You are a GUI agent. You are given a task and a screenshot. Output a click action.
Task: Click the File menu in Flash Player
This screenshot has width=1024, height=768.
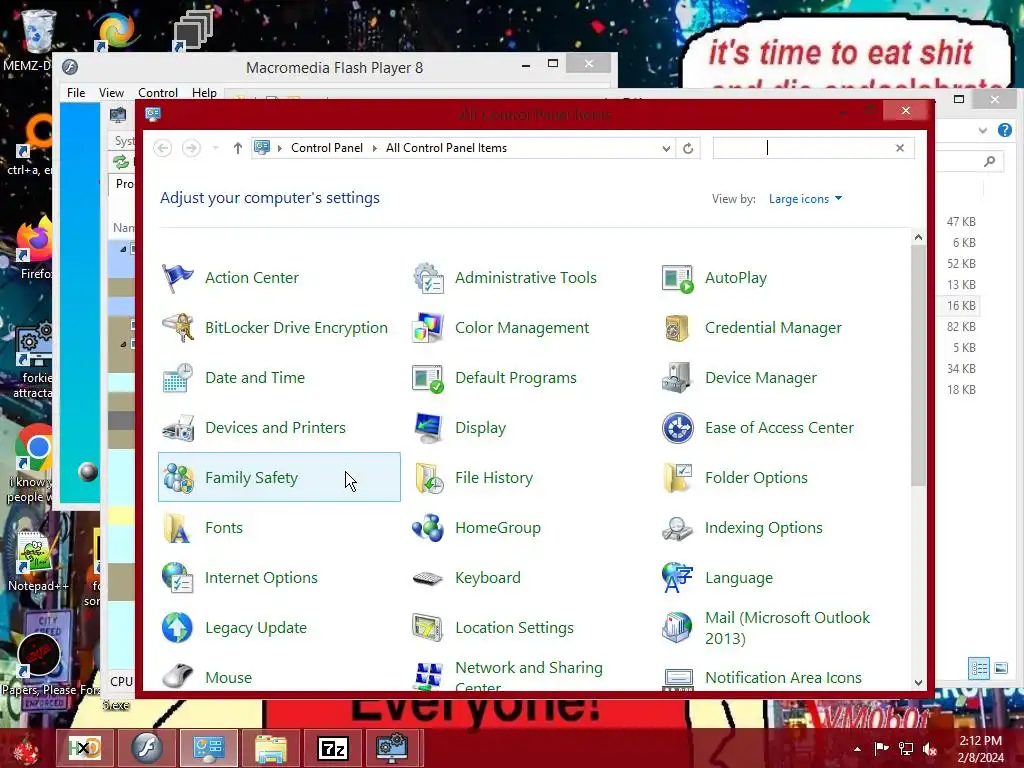coord(76,93)
